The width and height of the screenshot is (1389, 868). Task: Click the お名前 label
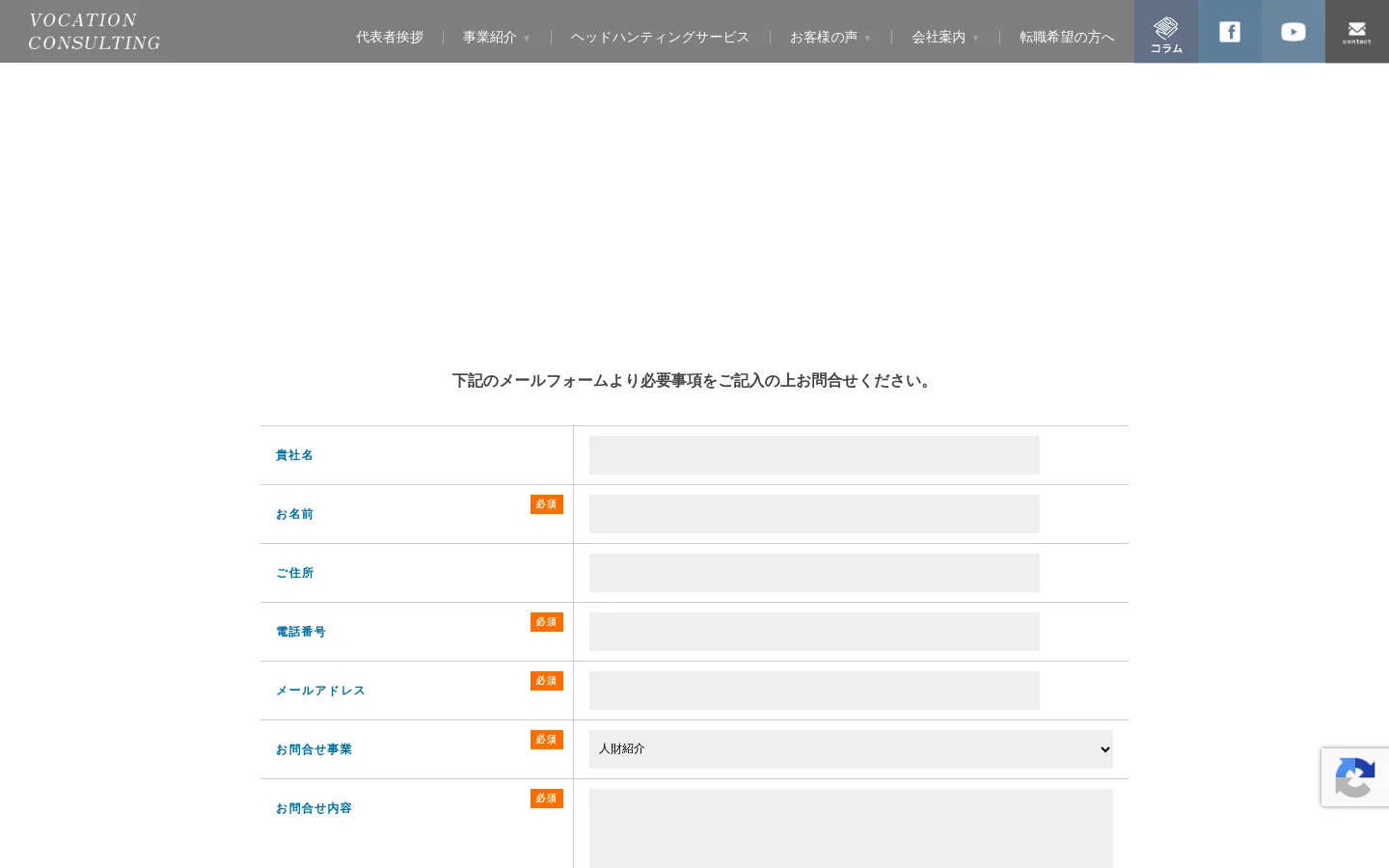[x=294, y=514]
